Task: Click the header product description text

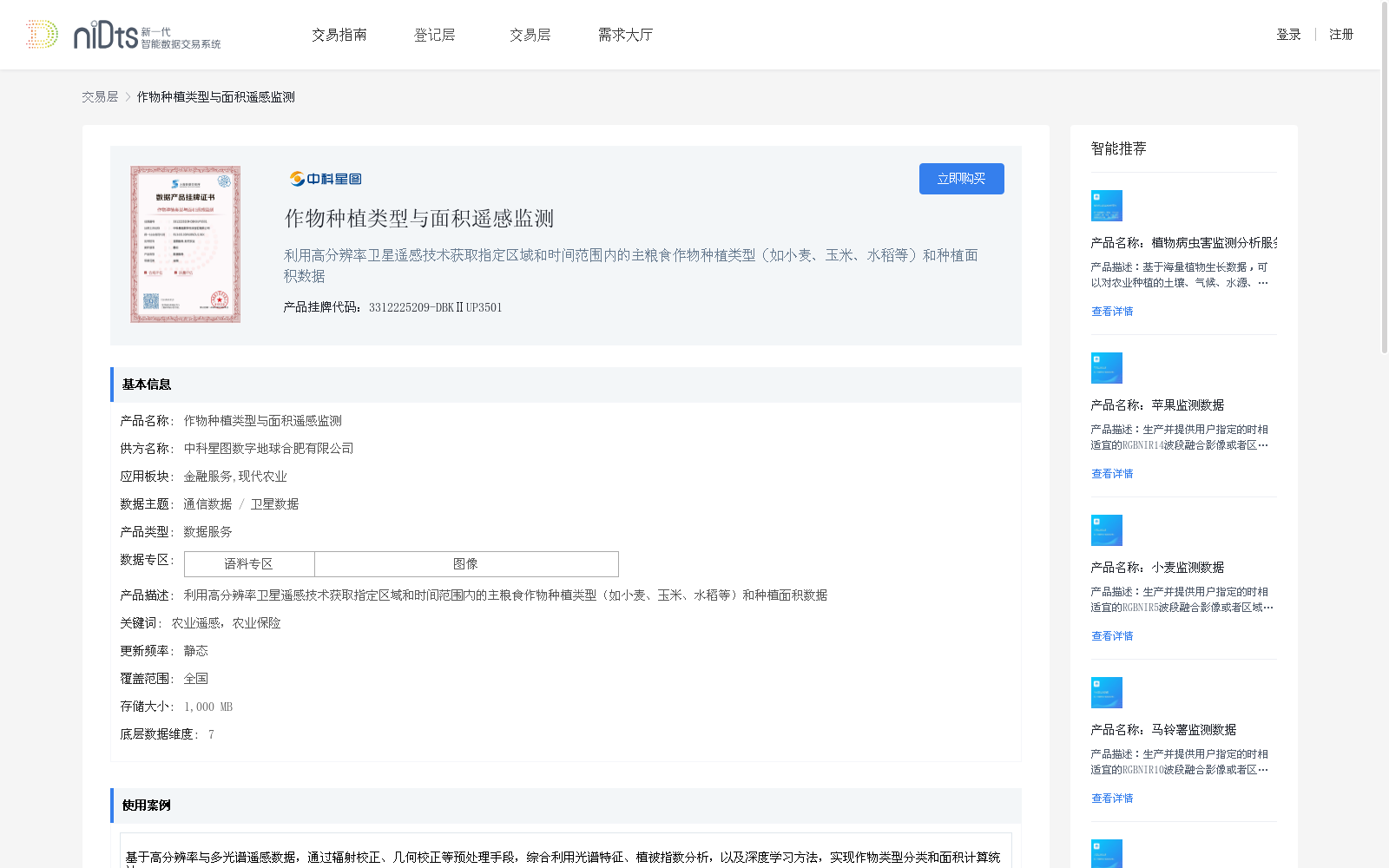Action: point(631,266)
